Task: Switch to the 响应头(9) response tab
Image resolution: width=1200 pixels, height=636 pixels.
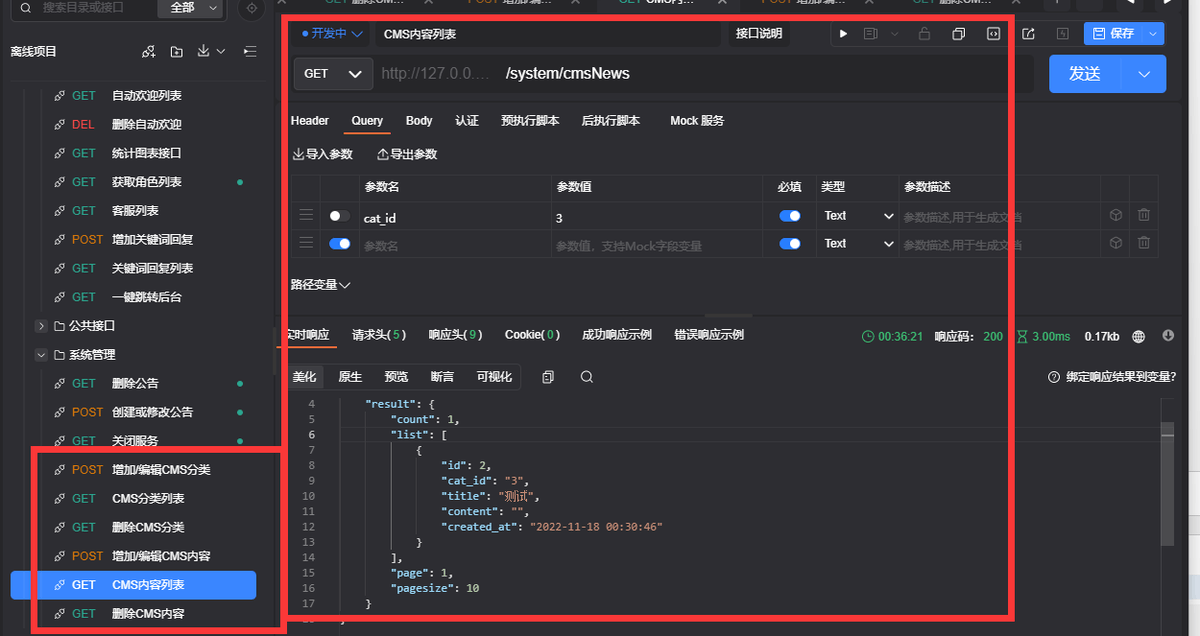Action: point(455,335)
